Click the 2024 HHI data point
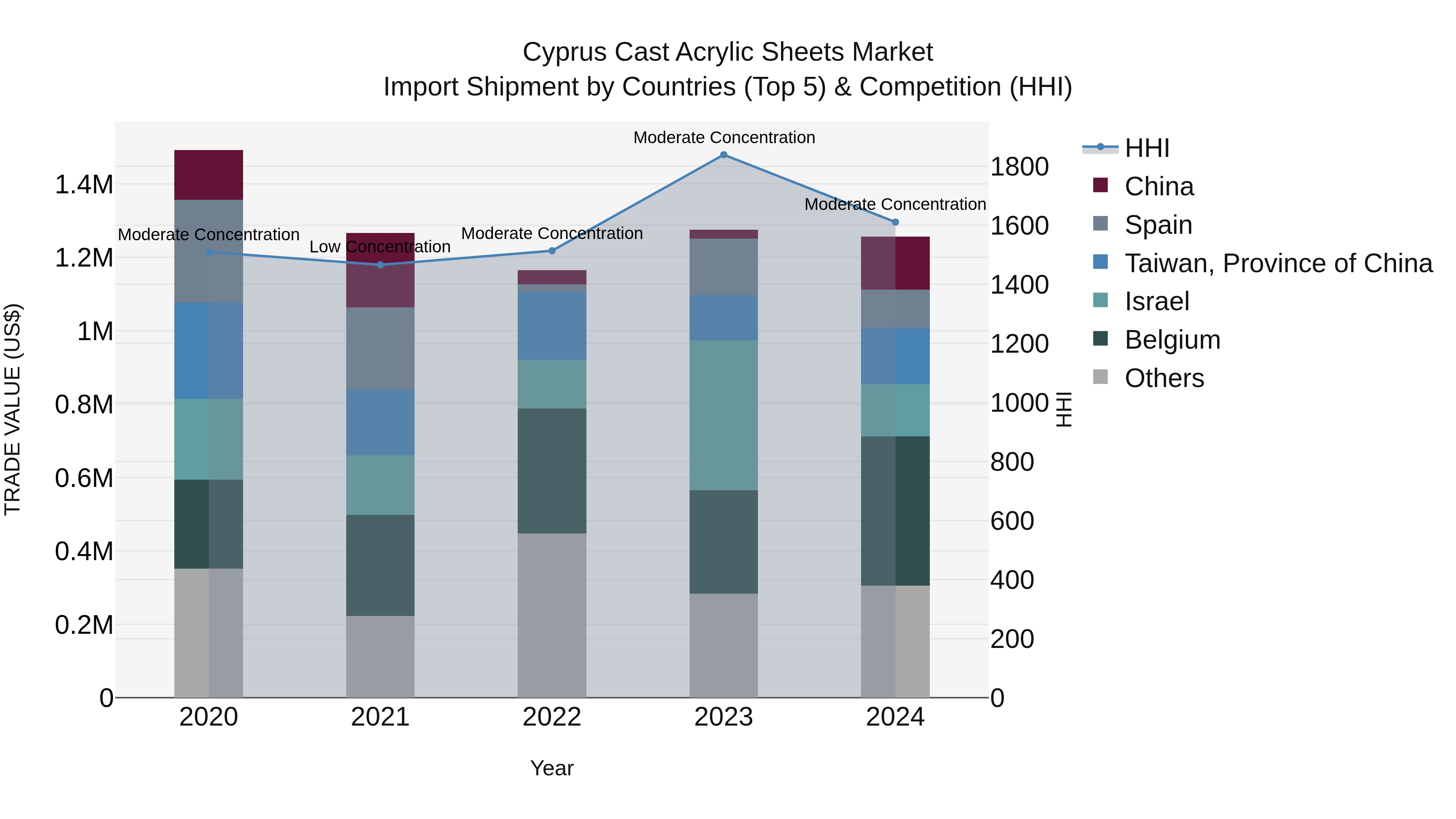The height and width of the screenshot is (819, 1456). [x=895, y=222]
